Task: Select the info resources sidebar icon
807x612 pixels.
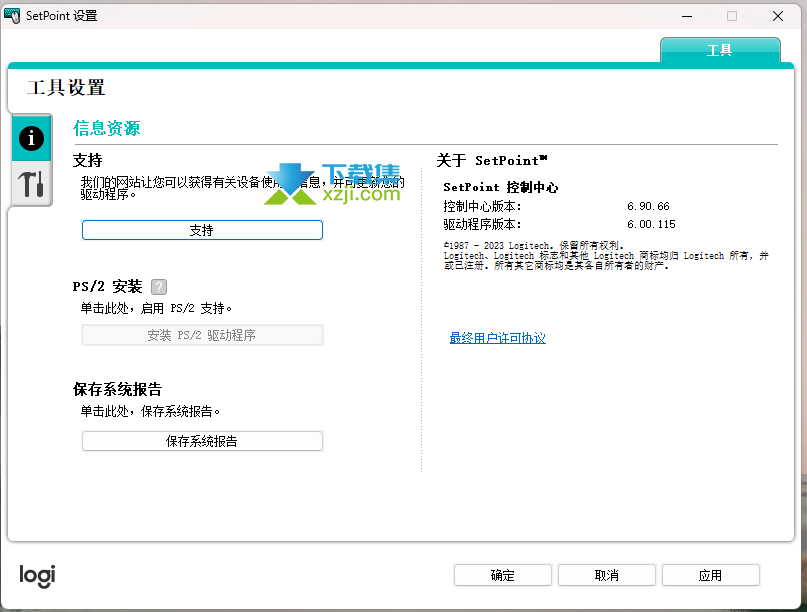Action: pyautogui.click(x=31, y=138)
